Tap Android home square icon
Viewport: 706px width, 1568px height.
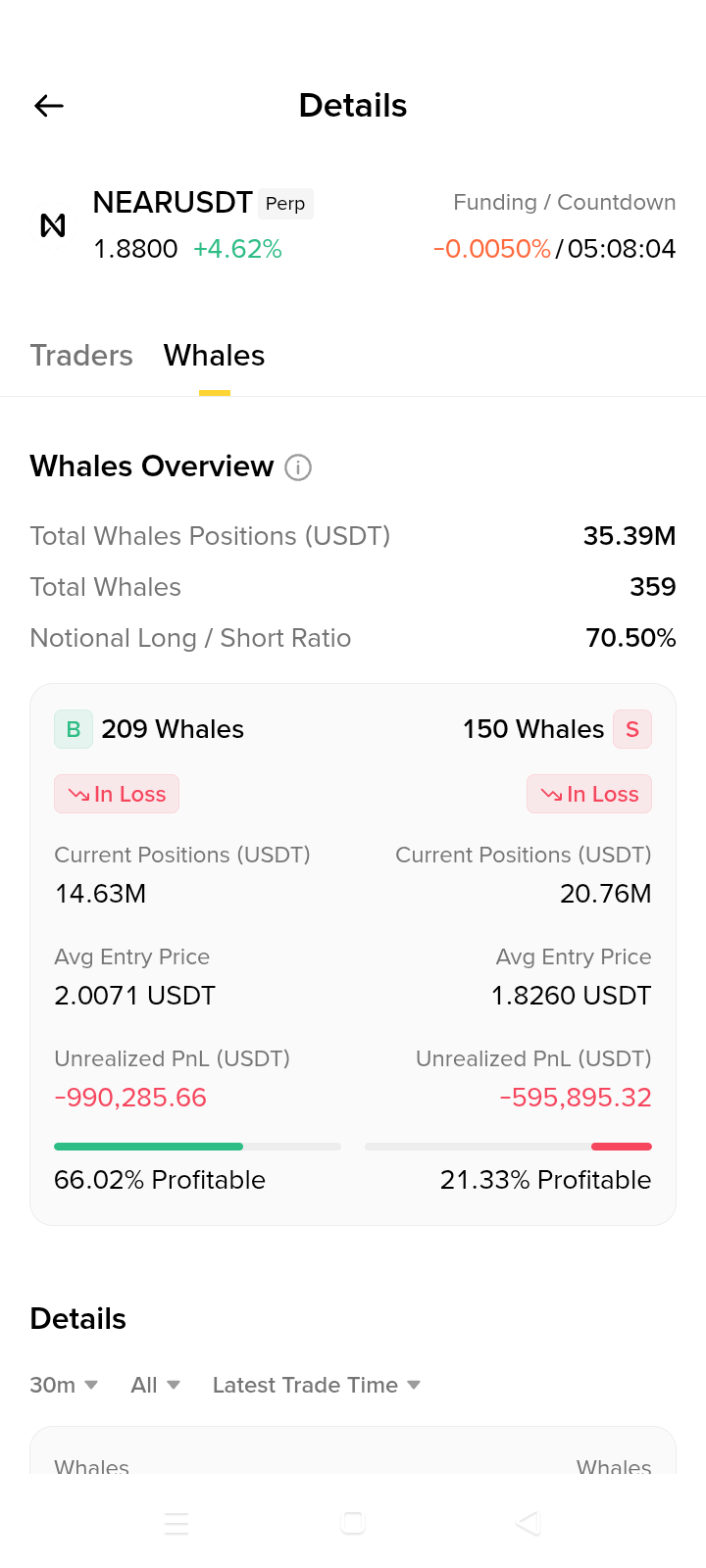[x=353, y=1523]
